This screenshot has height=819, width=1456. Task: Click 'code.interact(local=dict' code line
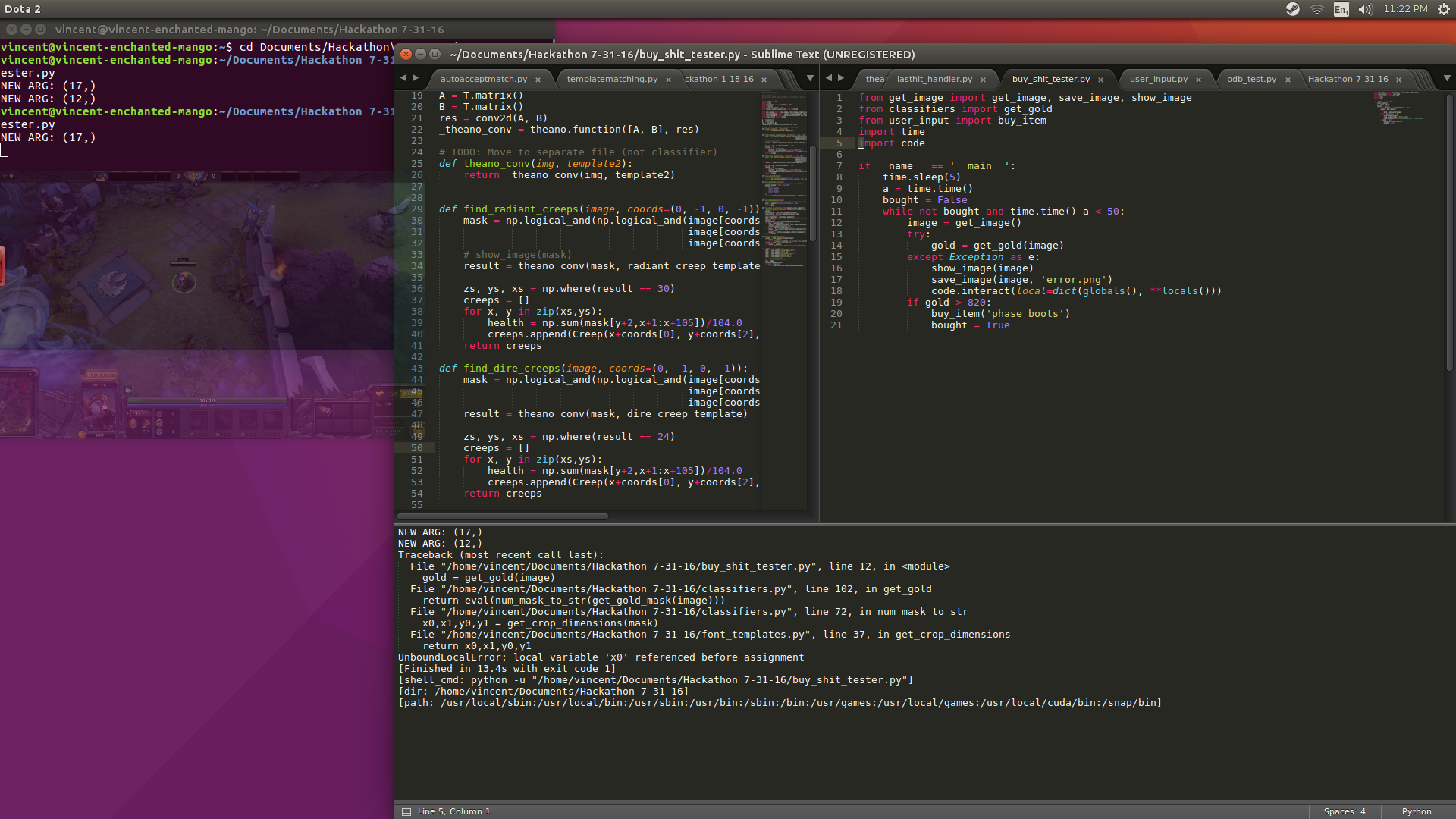(x=1076, y=291)
